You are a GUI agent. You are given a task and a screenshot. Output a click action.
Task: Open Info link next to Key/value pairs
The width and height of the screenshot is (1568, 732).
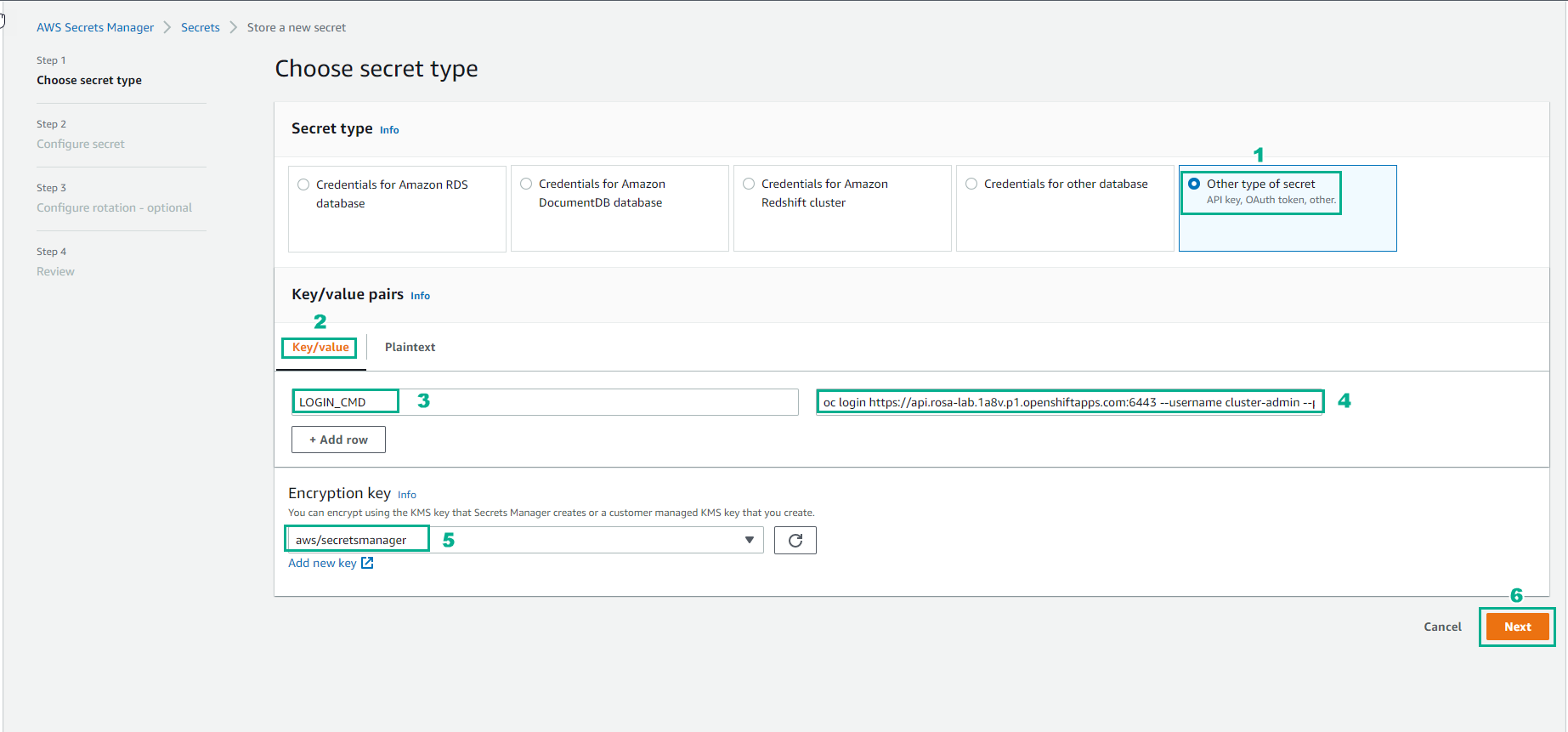[x=420, y=296]
